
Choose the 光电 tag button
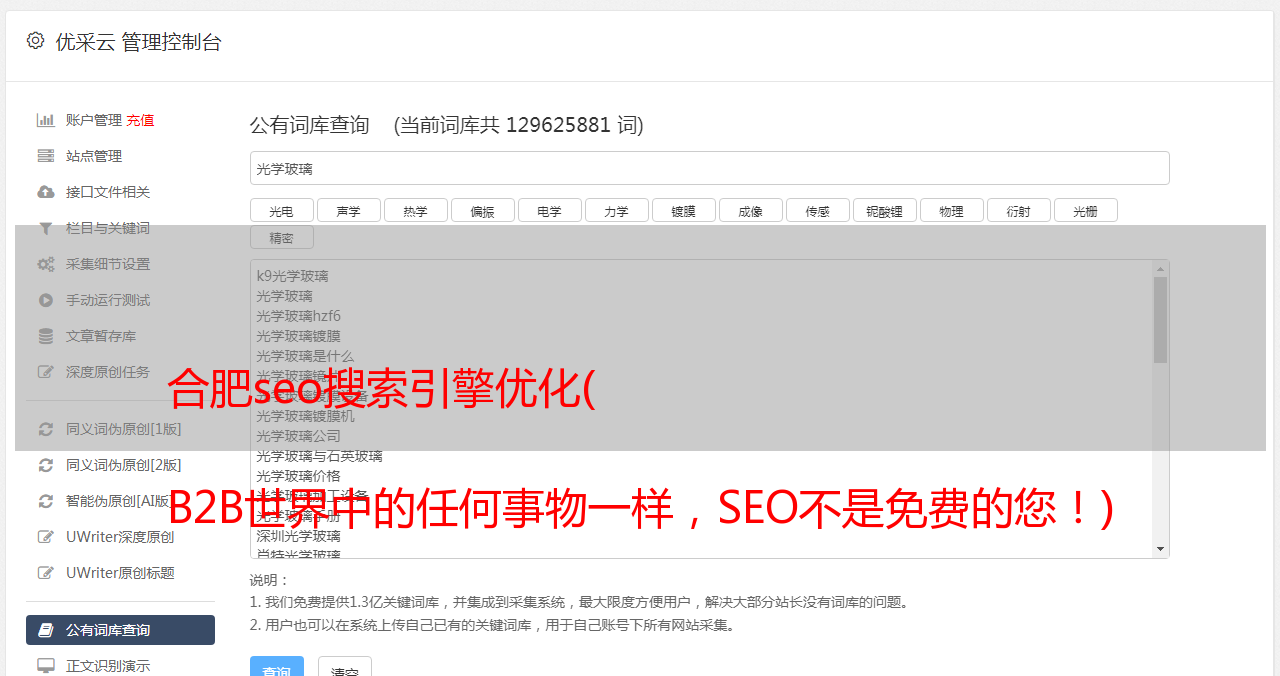click(x=281, y=210)
